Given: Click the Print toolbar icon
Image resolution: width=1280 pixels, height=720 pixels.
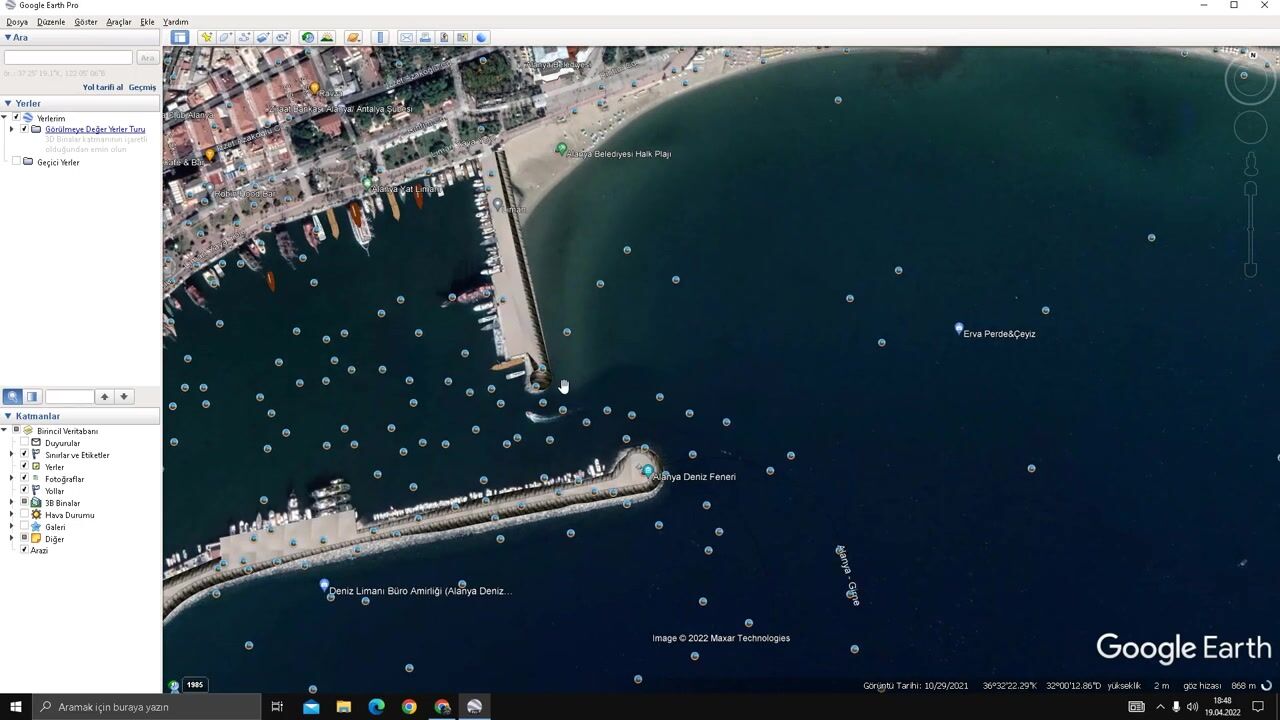Looking at the screenshot, I should (425, 37).
